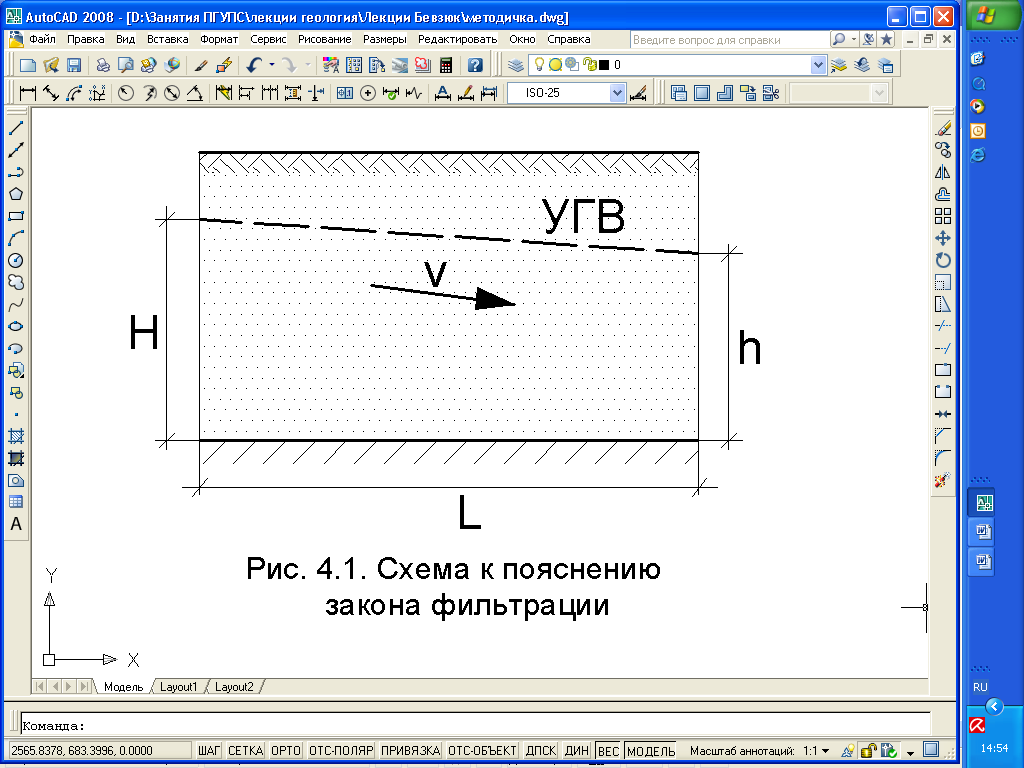Open help search options dropdown arrow
The image size is (1024, 768).
point(854,39)
